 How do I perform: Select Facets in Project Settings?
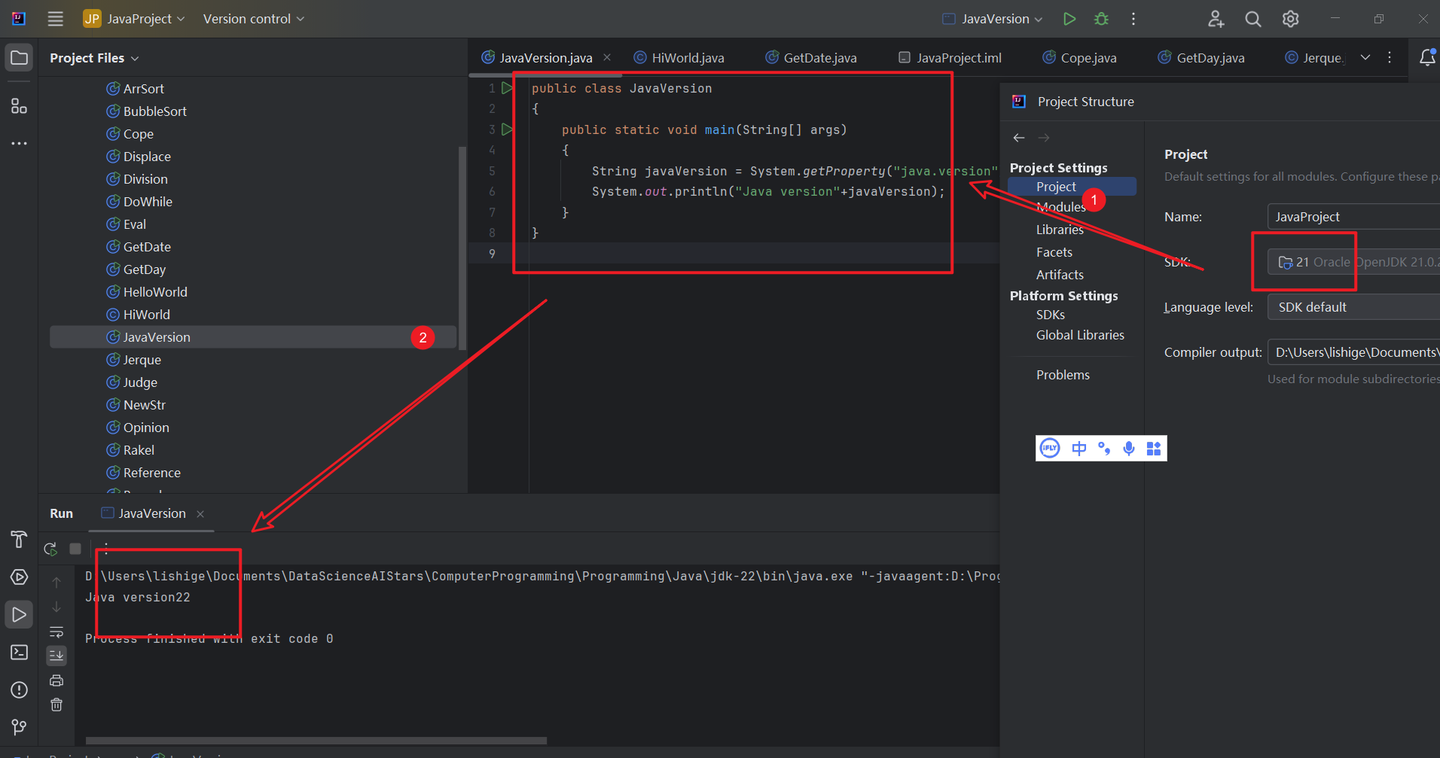click(1054, 252)
